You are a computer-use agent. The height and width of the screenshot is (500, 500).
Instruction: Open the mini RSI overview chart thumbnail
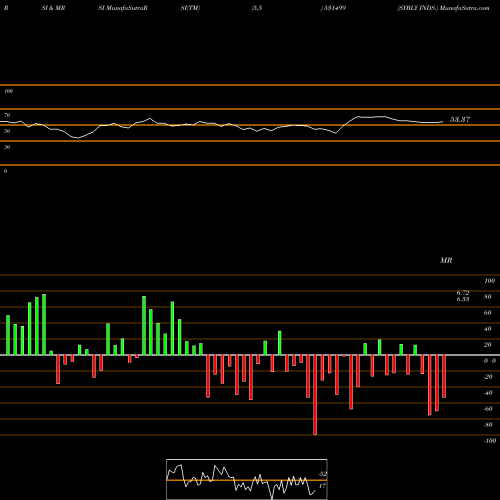tap(247, 479)
